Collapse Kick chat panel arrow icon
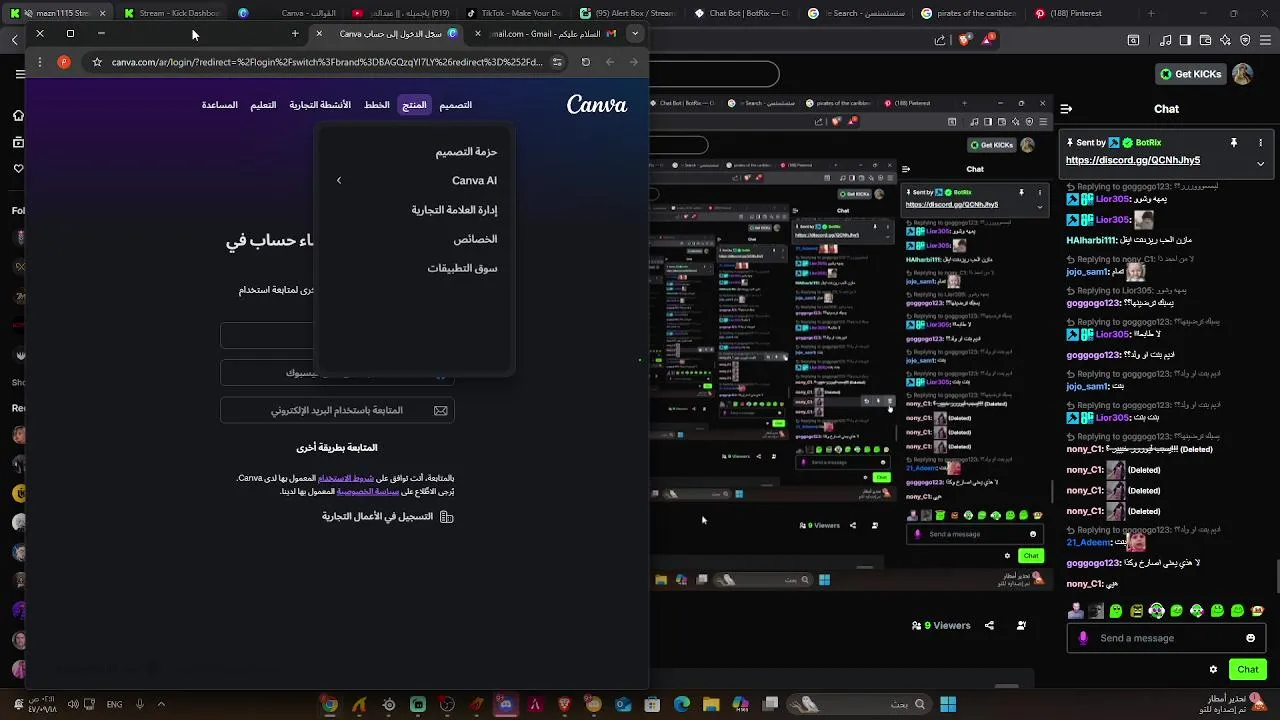The width and height of the screenshot is (1280, 720). pyautogui.click(x=1066, y=109)
